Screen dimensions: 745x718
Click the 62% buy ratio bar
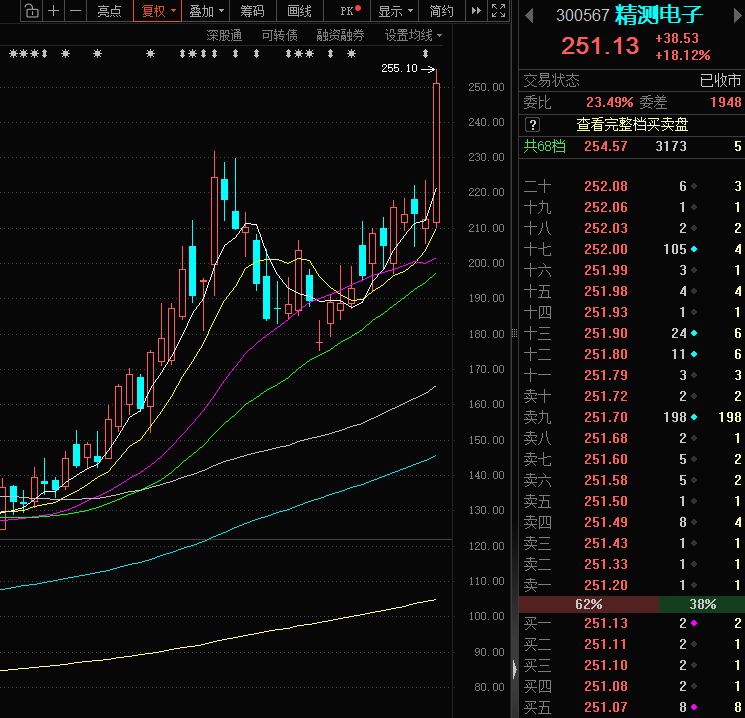(x=589, y=604)
